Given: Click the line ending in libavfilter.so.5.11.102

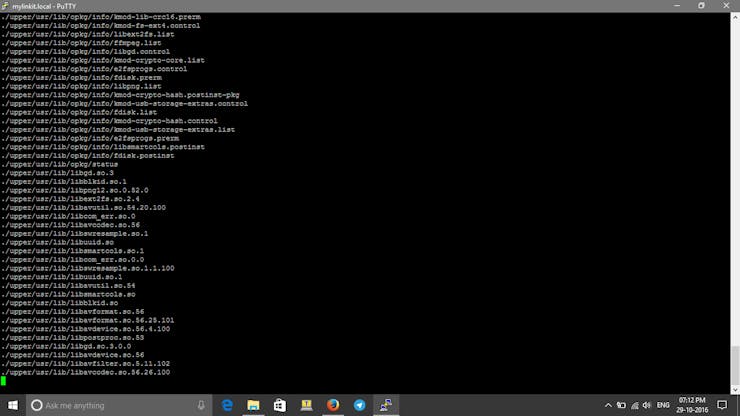Looking at the screenshot, I should tap(85, 364).
